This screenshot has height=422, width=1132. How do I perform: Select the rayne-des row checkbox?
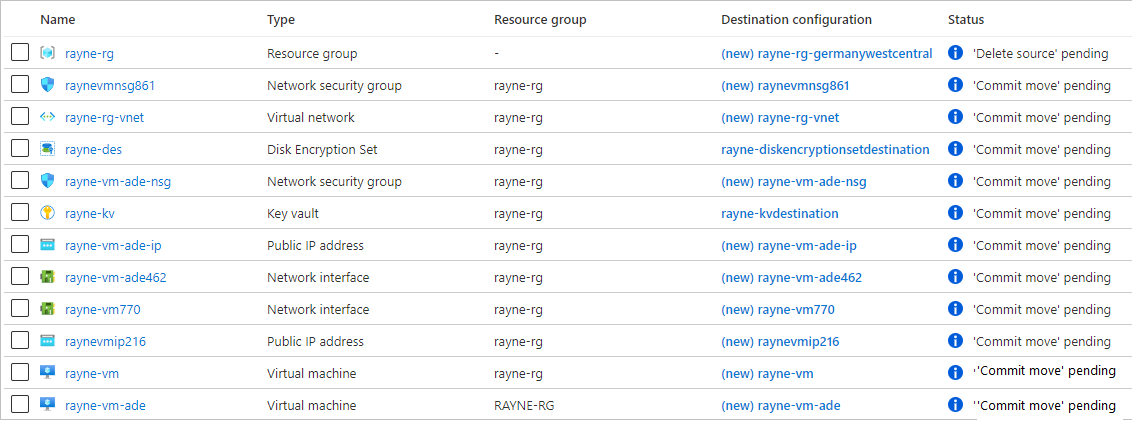20,149
